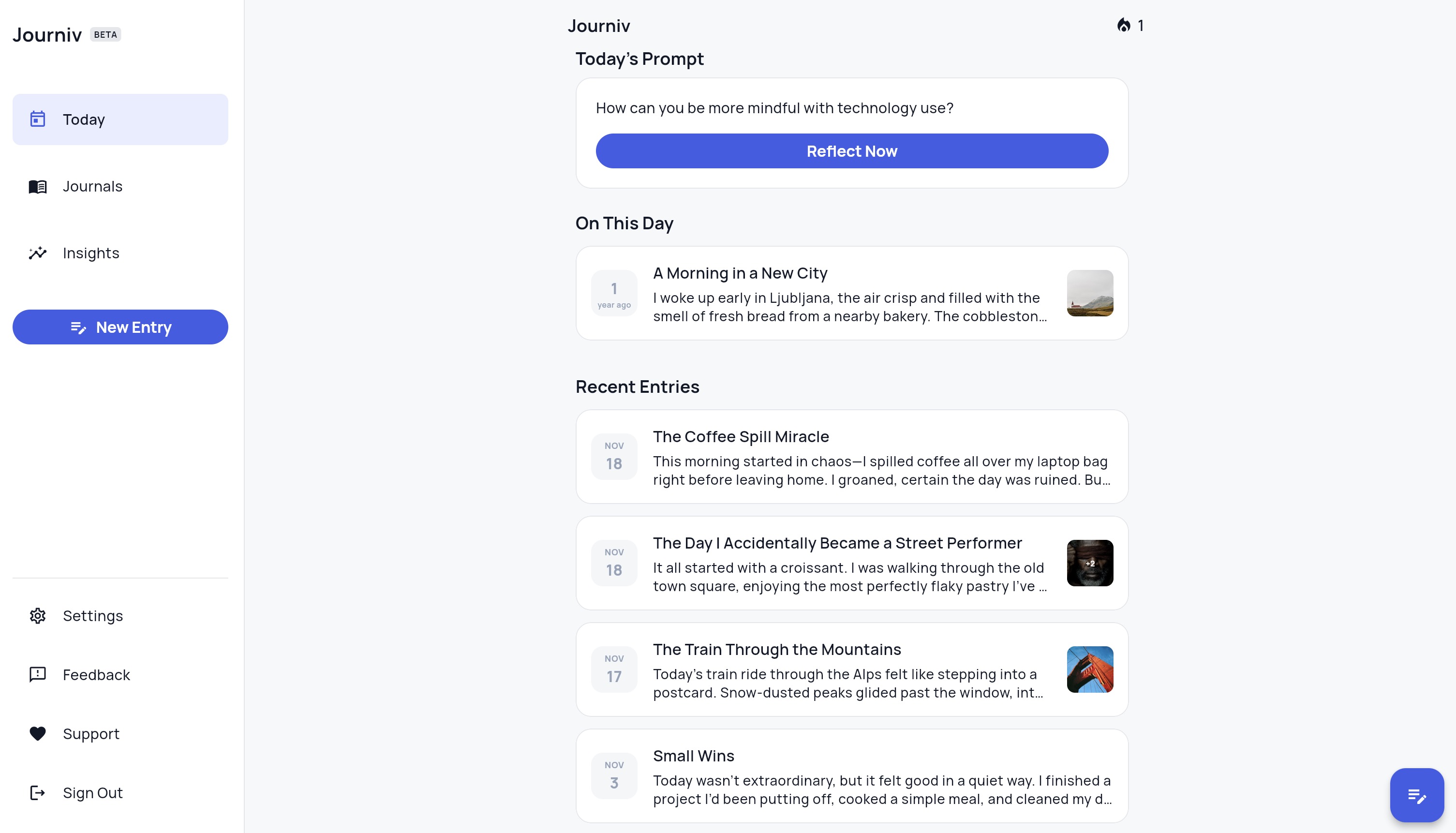Start a New Entry

click(120, 327)
